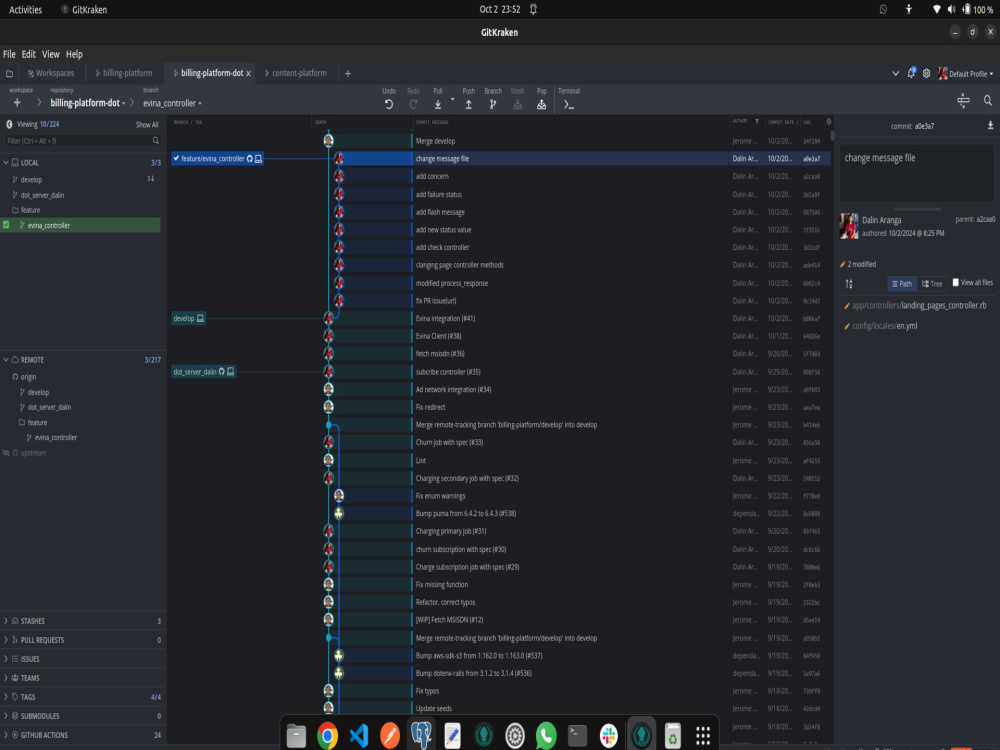Collapse the LOCAL section
The height and width of the screenshot is (750, 1000).
pyautogui.click(x=6, y=163)
